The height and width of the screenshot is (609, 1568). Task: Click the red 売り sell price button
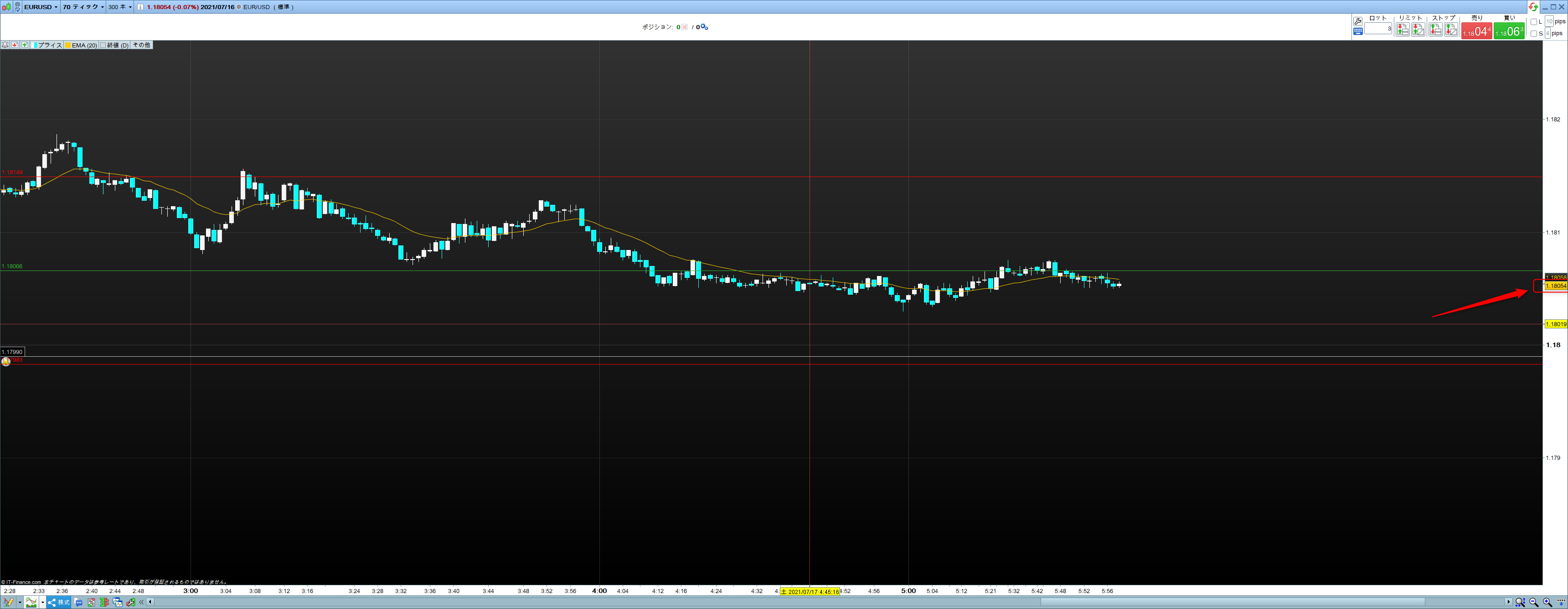(1476, 31)
